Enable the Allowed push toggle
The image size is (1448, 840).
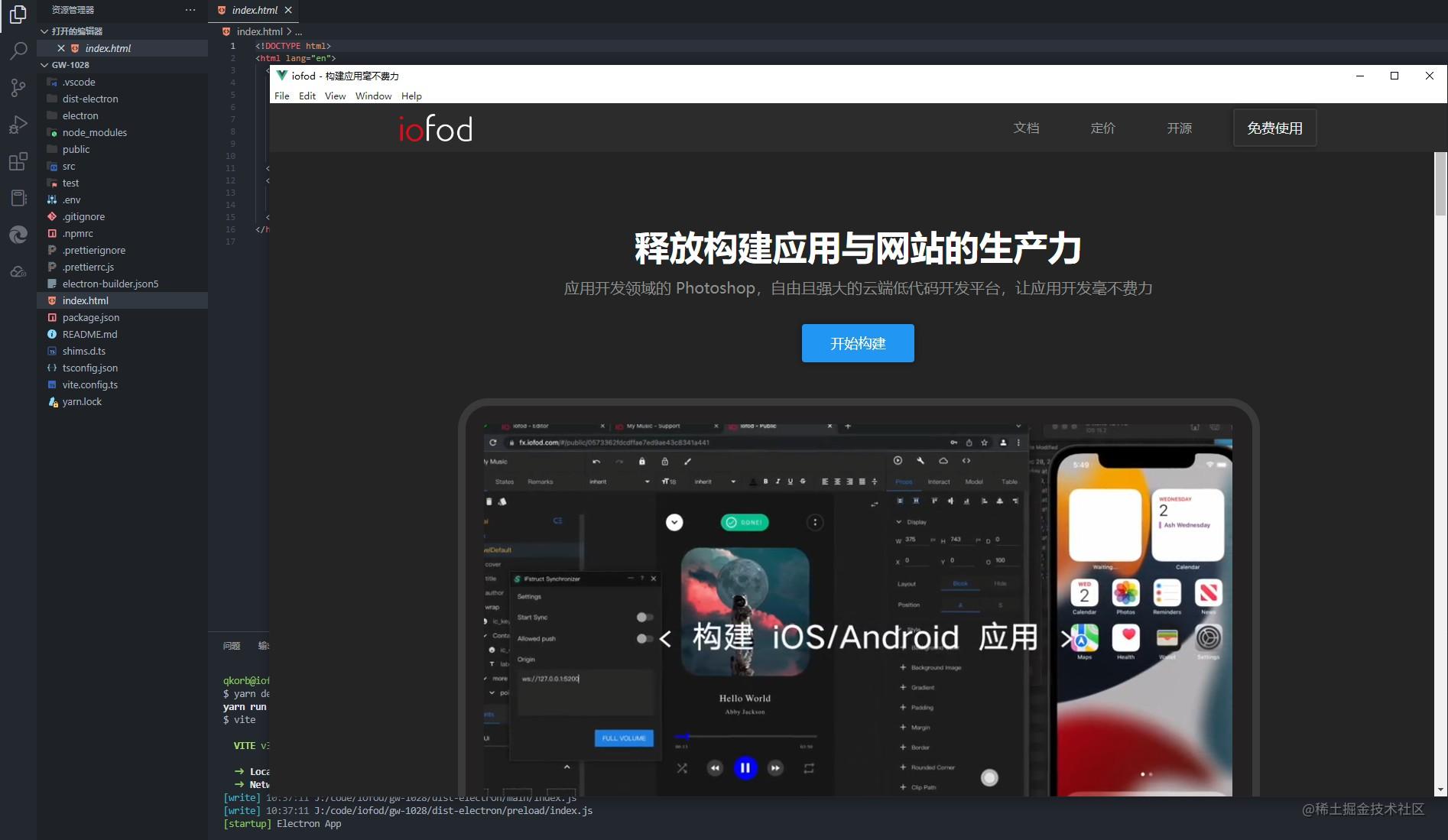(644, 638)
